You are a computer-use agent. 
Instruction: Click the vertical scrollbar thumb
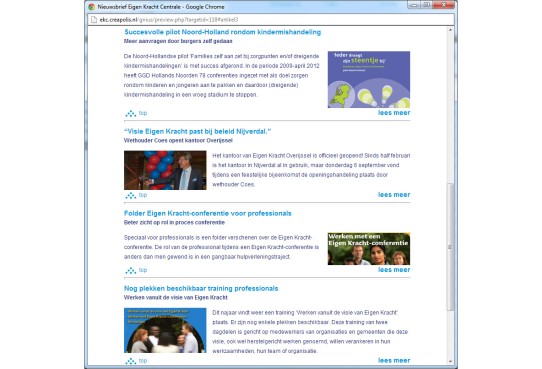pyautogui.click(x=450, y=247)
